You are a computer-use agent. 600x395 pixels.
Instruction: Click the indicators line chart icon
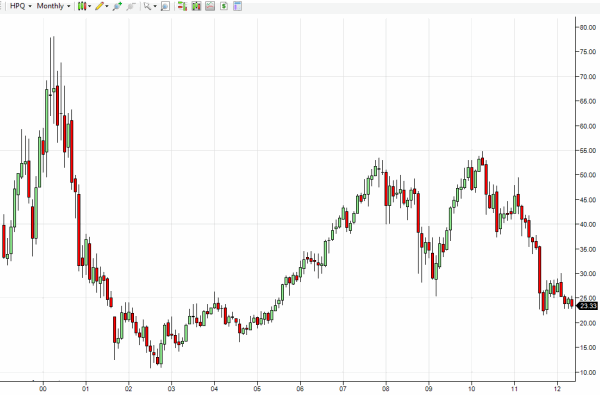210,6
